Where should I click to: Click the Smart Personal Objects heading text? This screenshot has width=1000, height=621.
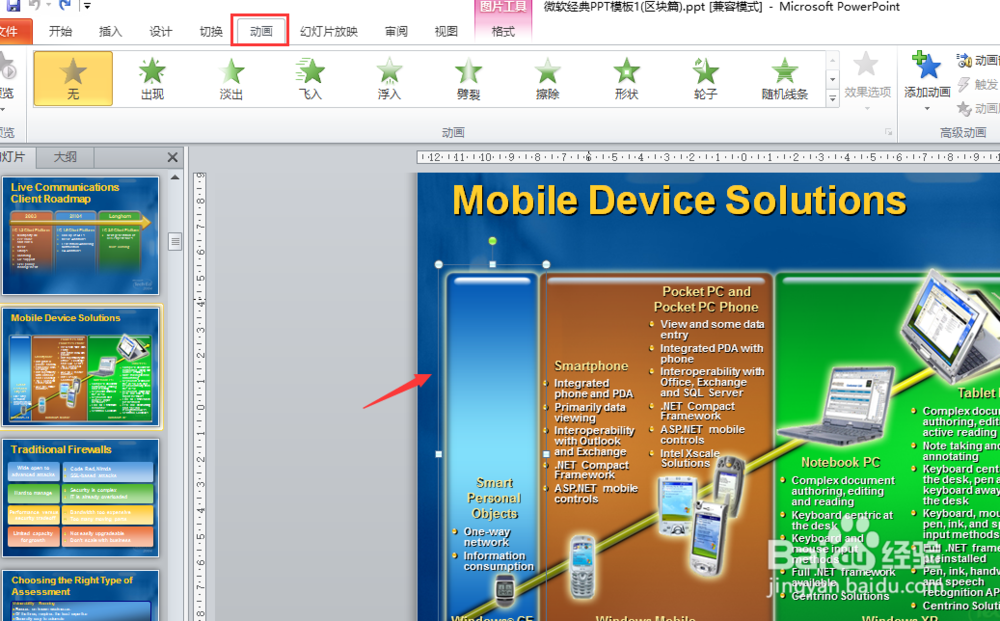coord(494,498)
